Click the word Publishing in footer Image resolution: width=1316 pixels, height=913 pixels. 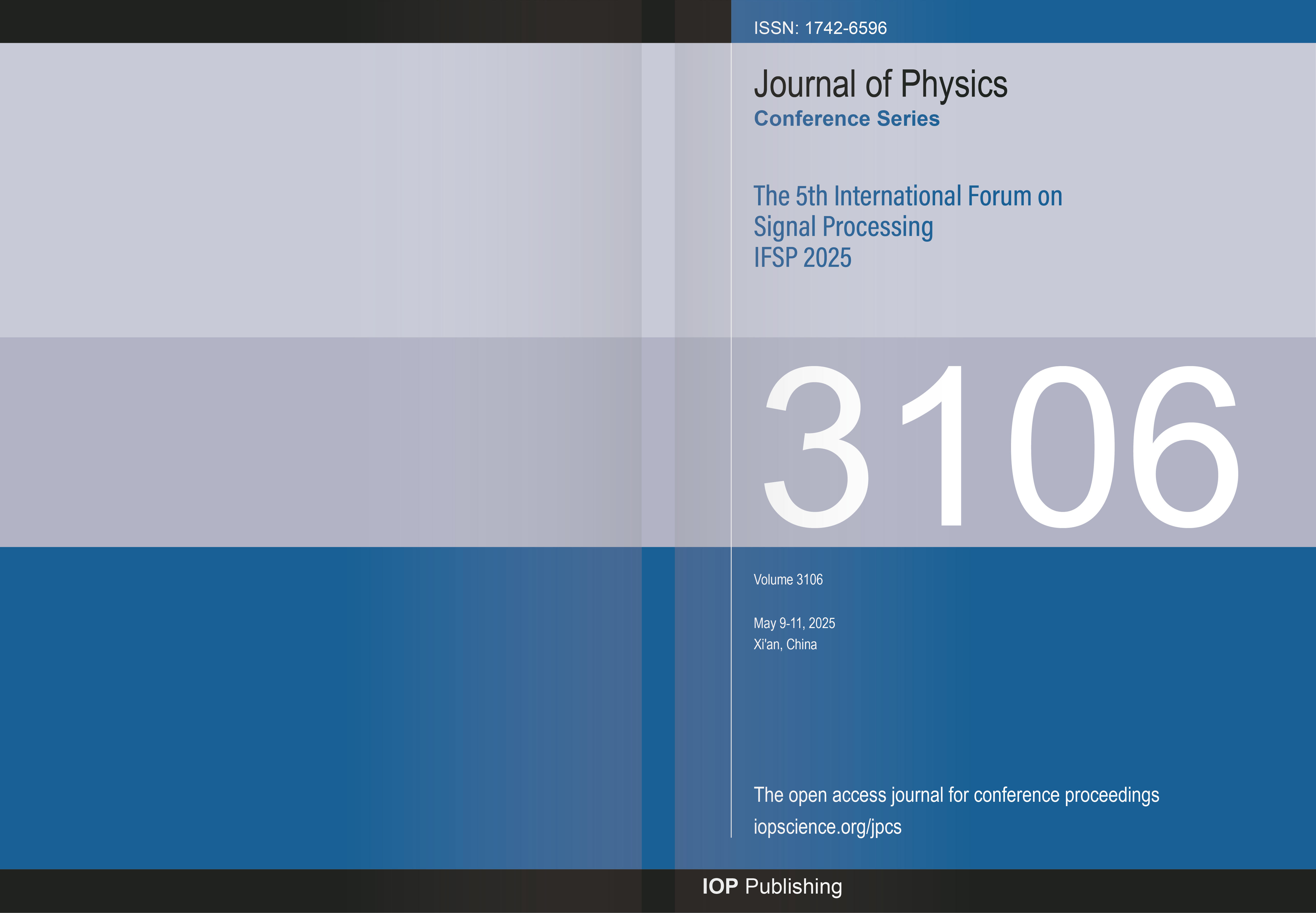point(794,886)
